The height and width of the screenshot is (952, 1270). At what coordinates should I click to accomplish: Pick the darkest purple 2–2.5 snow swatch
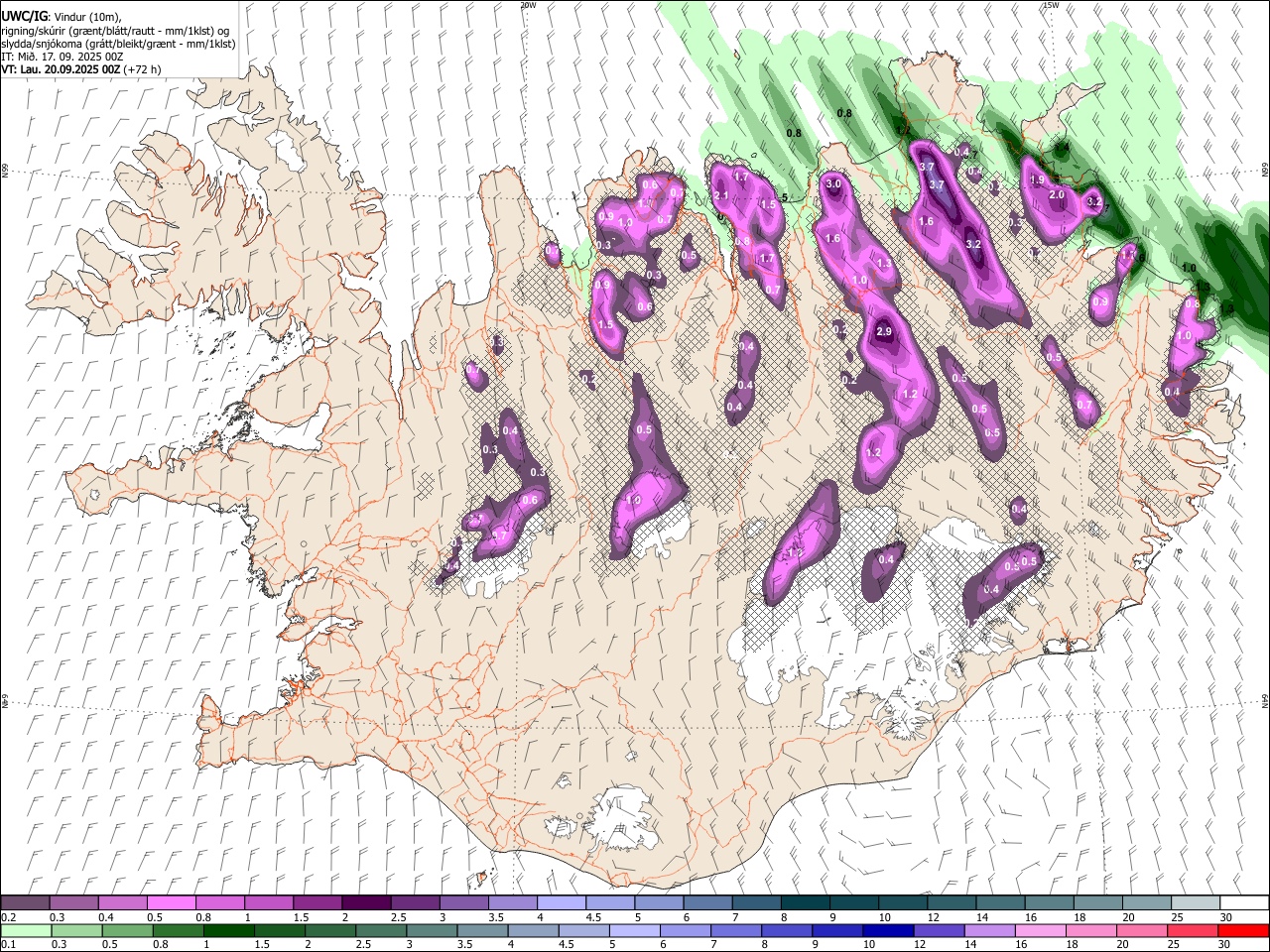pos(366,903)
